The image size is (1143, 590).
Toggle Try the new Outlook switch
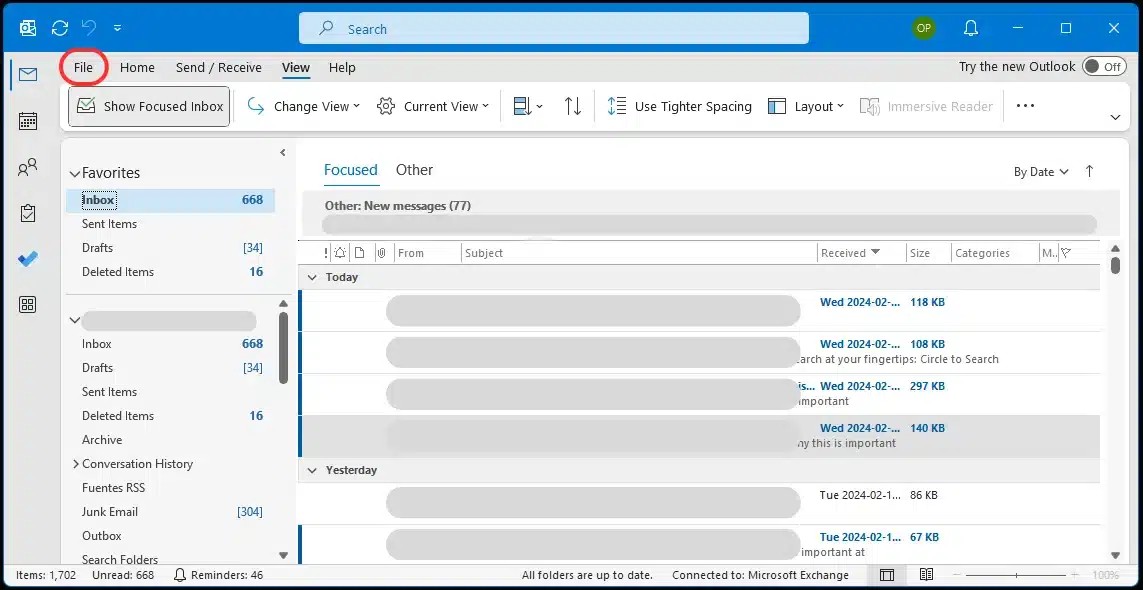(1104, 66)
